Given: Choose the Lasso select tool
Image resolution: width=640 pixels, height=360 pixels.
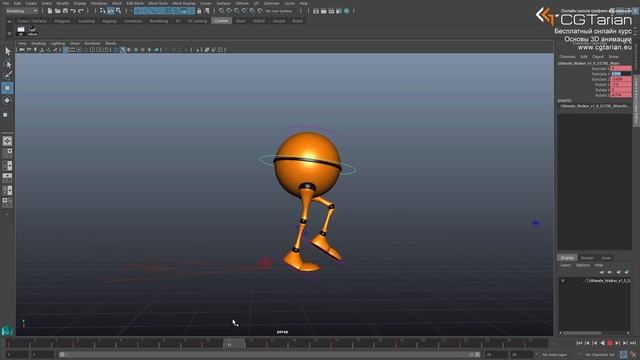Looking at the screenshot, I should [x=7, y=64].
